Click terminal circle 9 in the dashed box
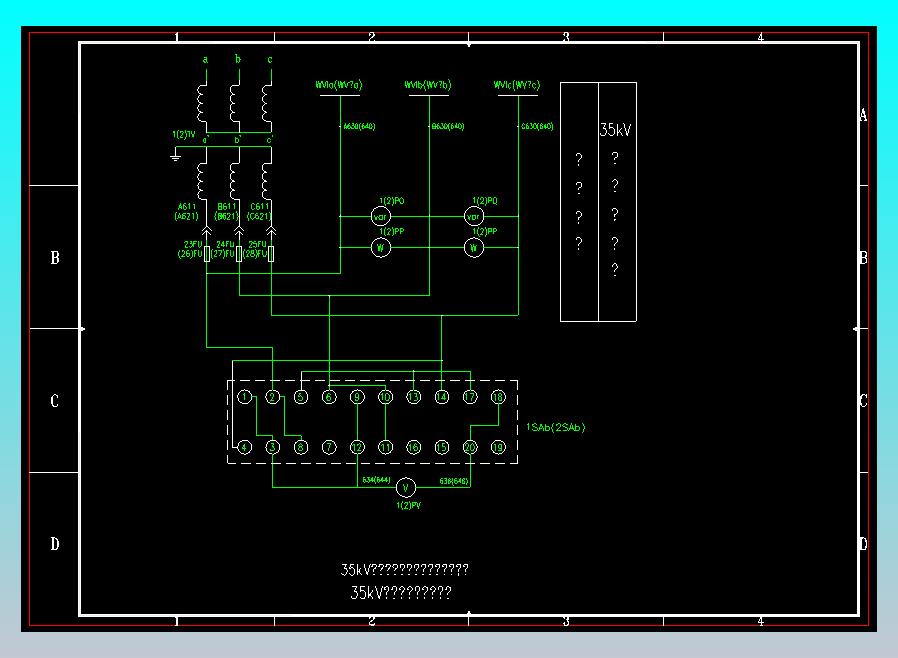 (x=357, y=397)
